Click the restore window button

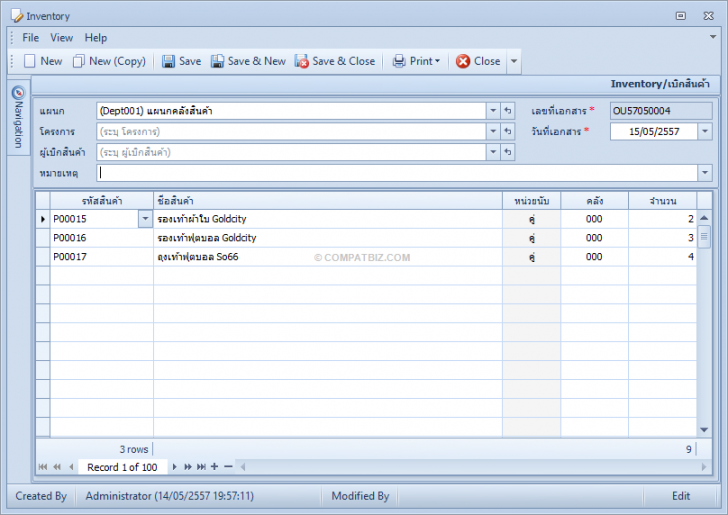tap(681, 16)
